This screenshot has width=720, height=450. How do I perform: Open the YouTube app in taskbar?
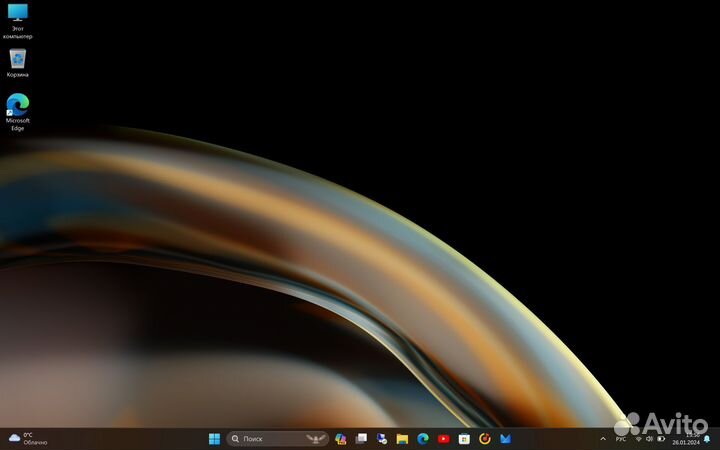444,438
